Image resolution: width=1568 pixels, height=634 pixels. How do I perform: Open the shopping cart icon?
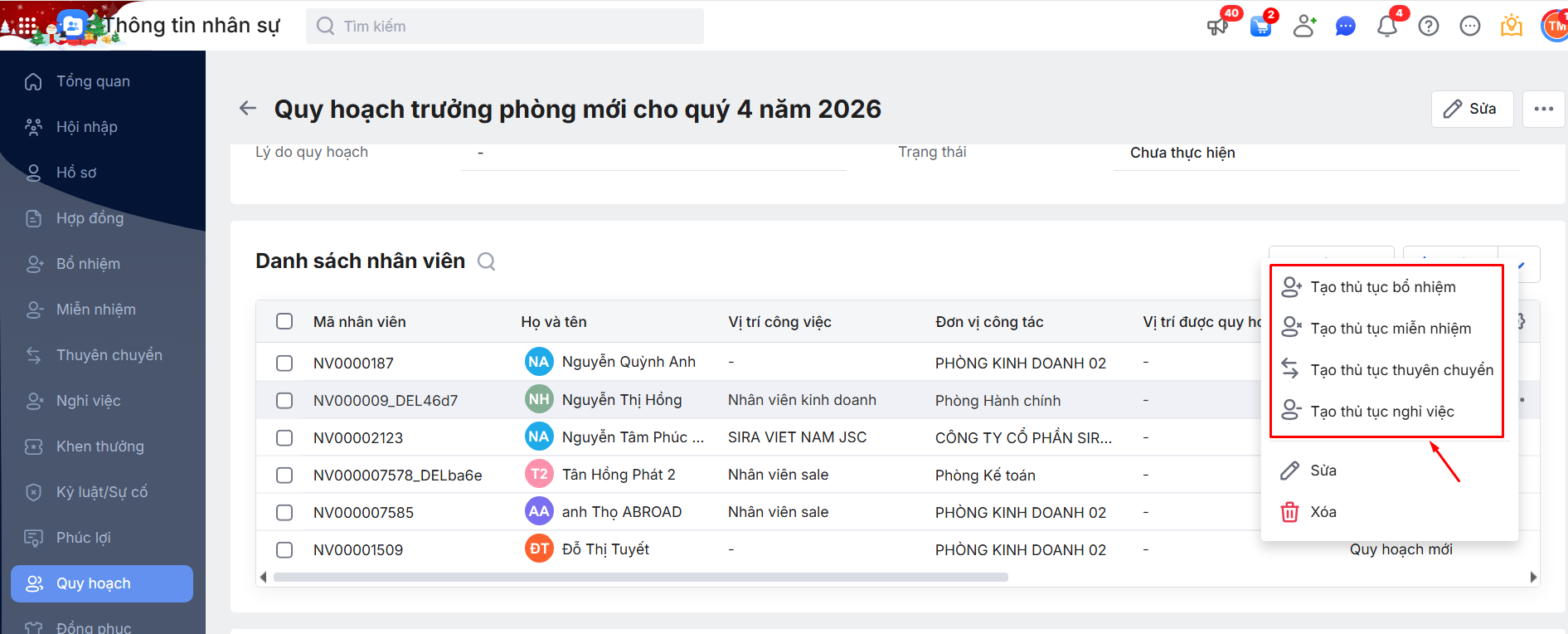(x=1260, y=27)
